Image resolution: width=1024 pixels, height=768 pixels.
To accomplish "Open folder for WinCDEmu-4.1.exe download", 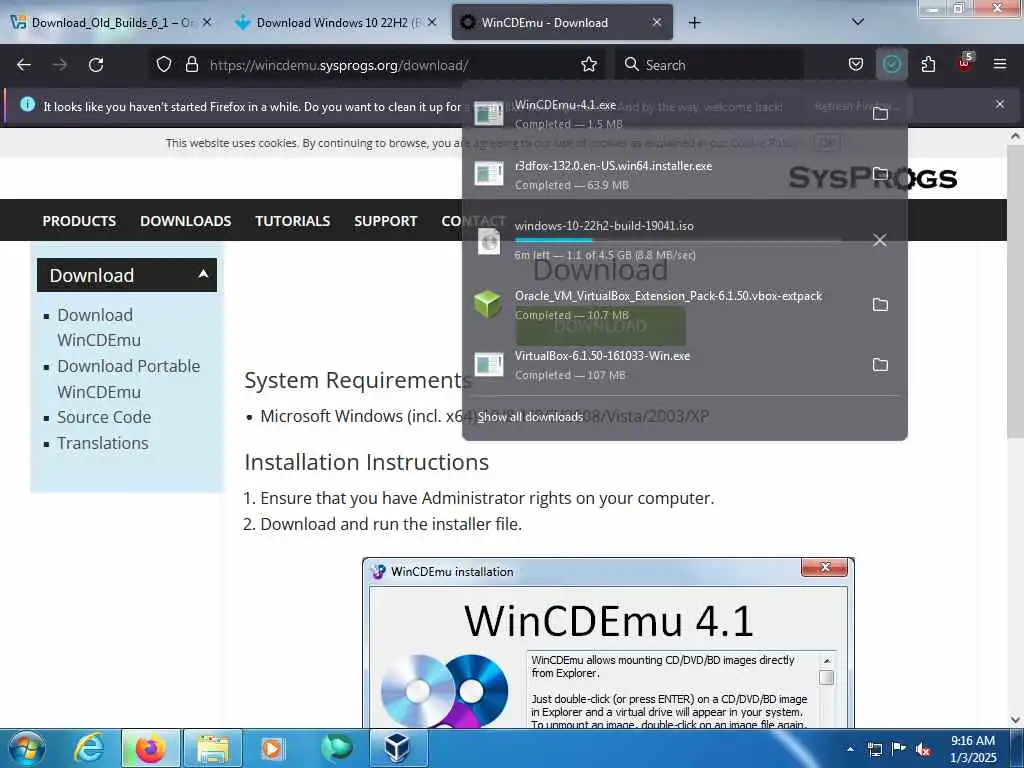I will [x=880, y=114].
